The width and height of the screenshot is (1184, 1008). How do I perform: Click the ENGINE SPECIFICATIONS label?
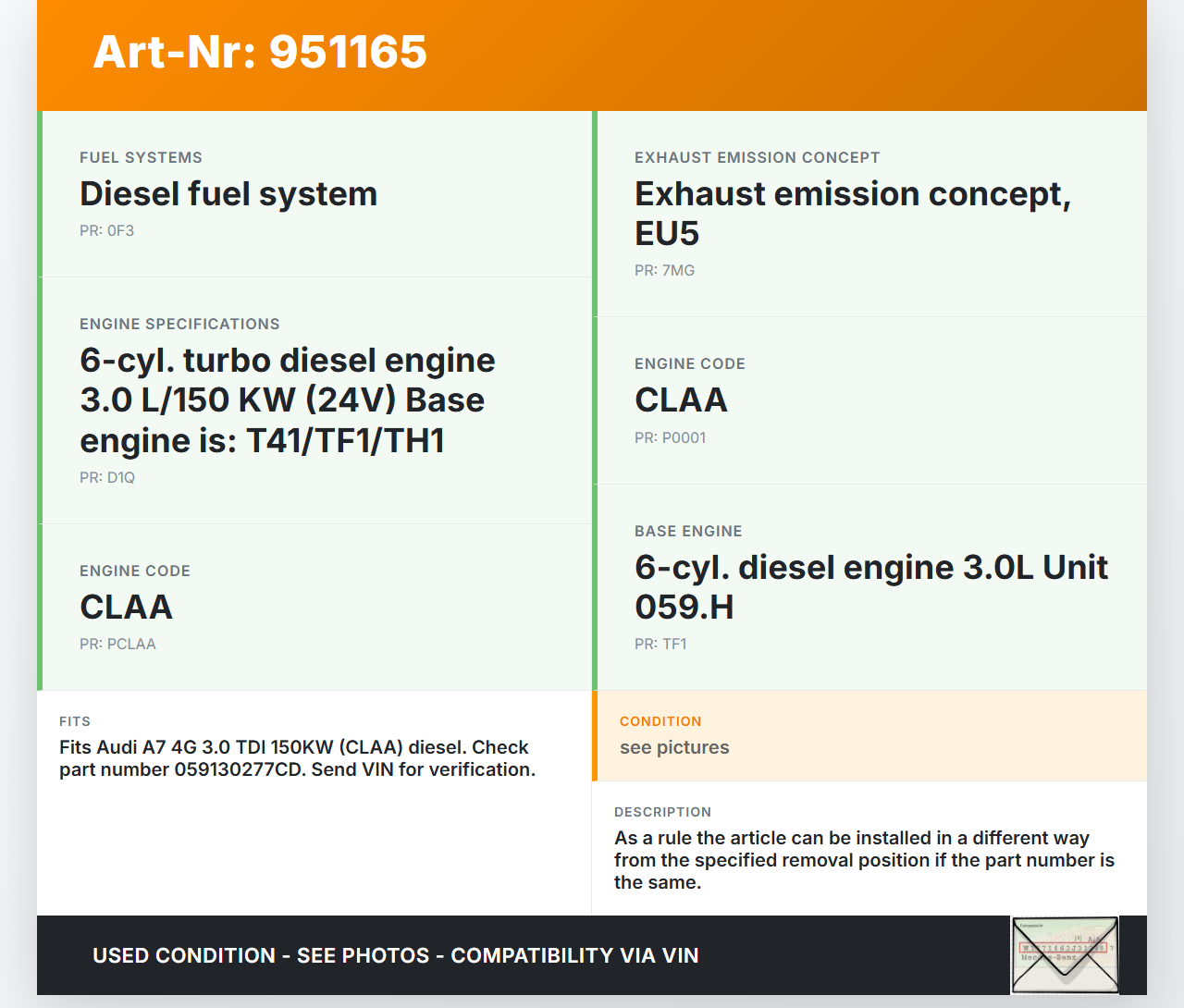tap(179, 325)
